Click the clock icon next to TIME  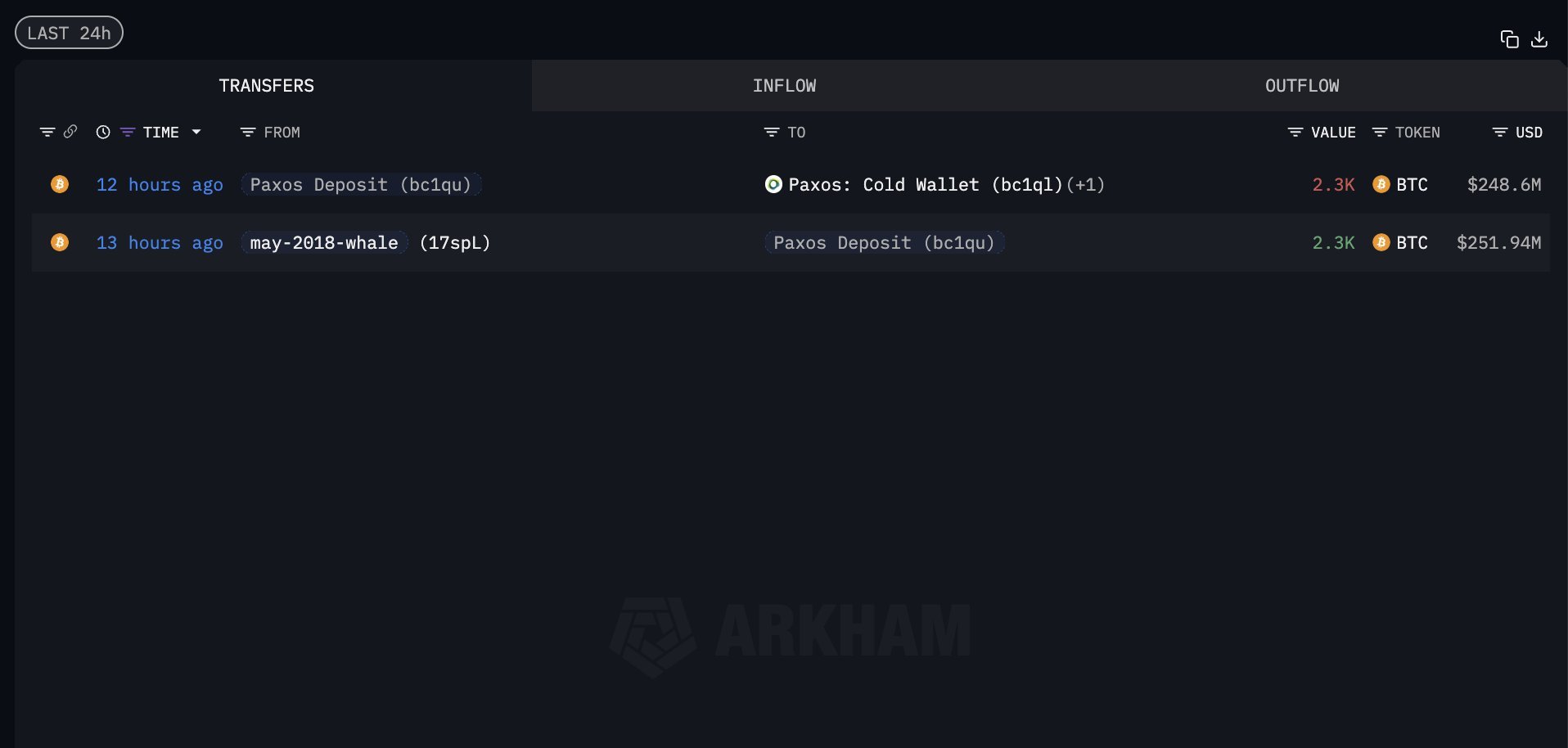103,133
